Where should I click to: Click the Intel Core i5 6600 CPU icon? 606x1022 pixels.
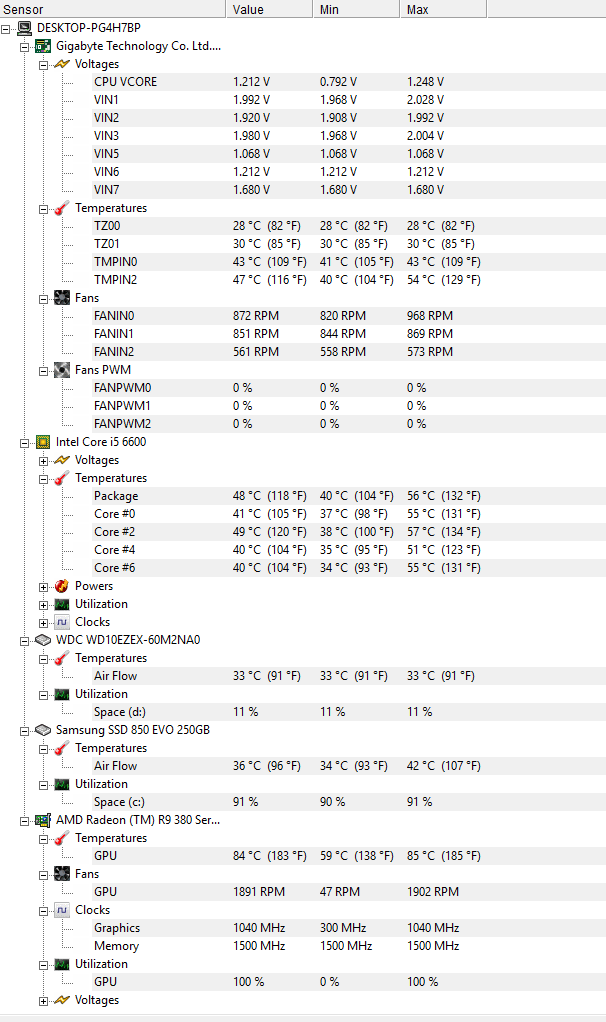click(44, 442)
